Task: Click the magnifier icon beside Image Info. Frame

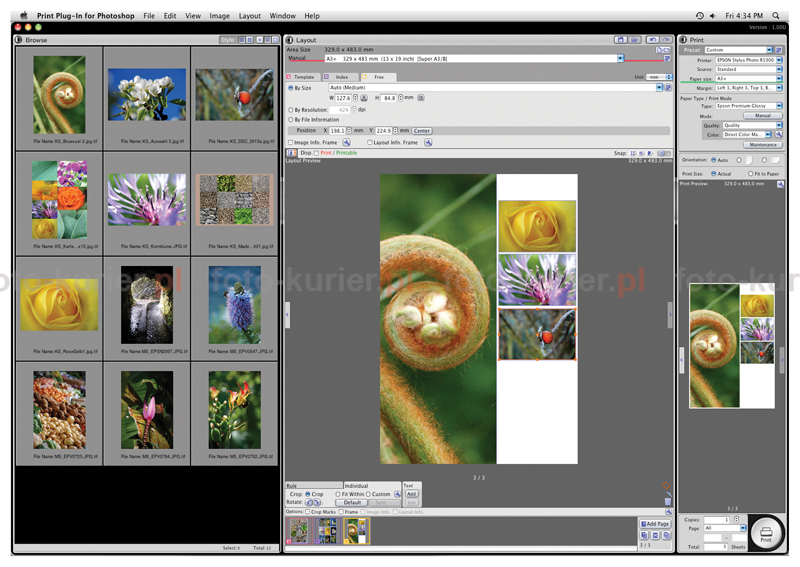Action: click(x=347, y=143)
